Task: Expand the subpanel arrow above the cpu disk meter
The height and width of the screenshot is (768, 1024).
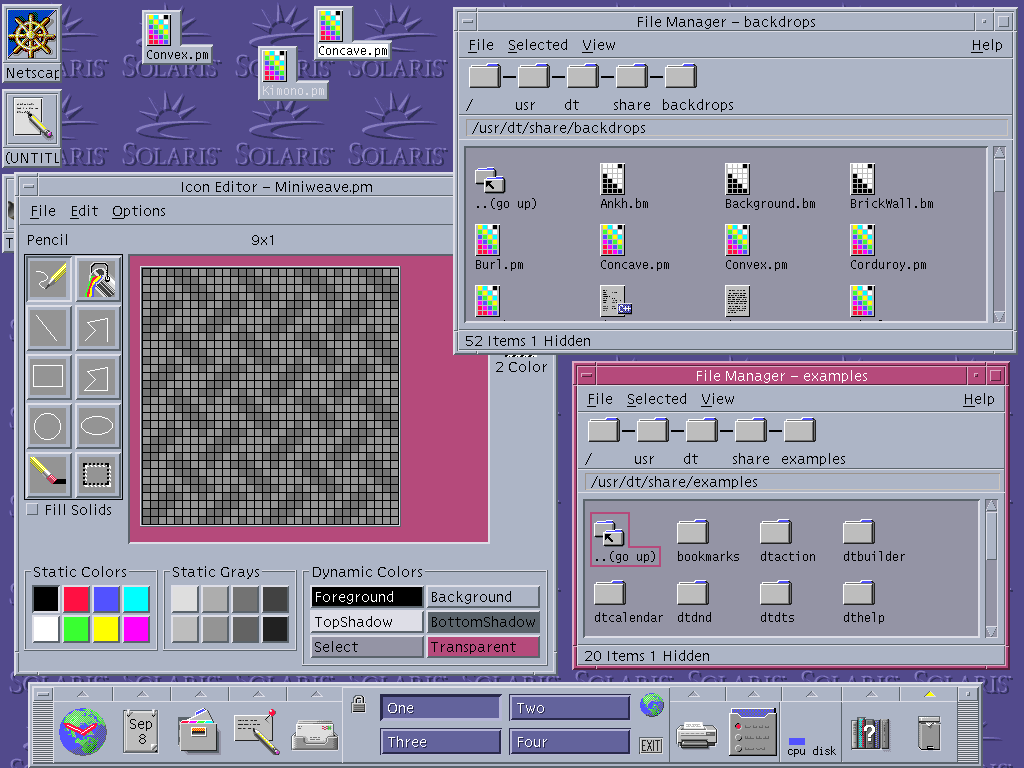Action: tap(811, 694)
